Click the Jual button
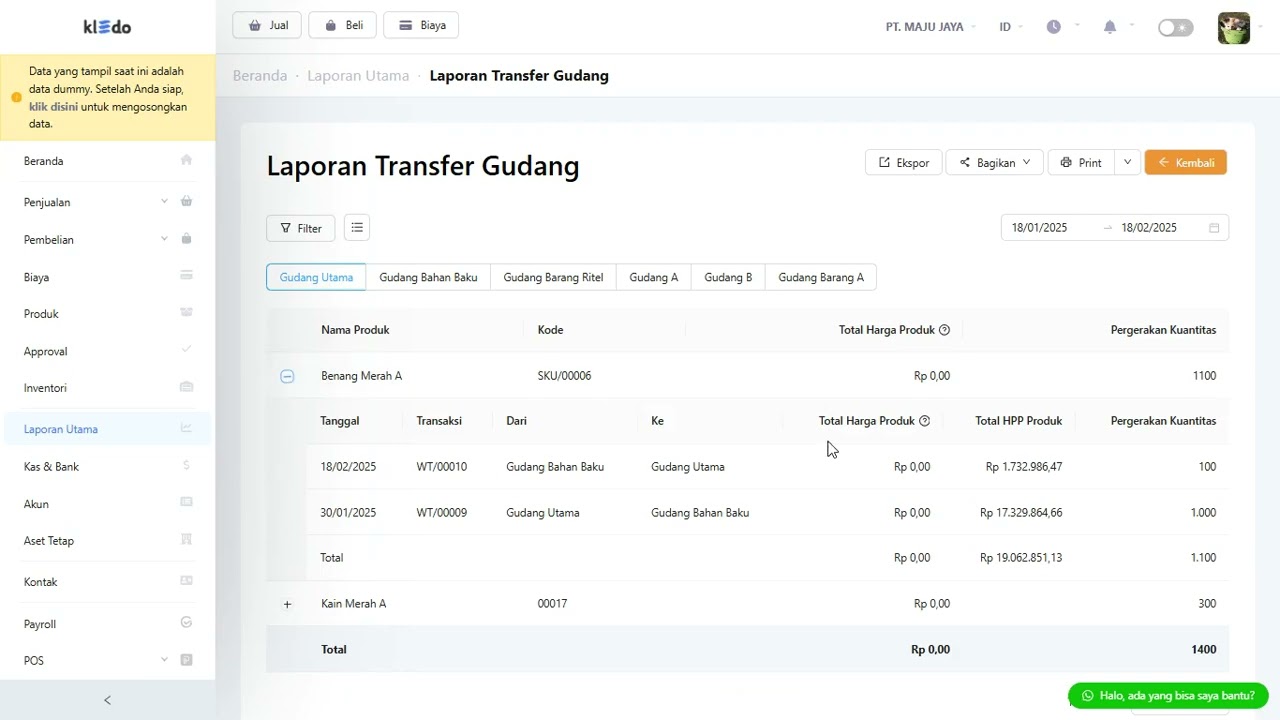This screenshot has width=1280, height=720. 267,25
